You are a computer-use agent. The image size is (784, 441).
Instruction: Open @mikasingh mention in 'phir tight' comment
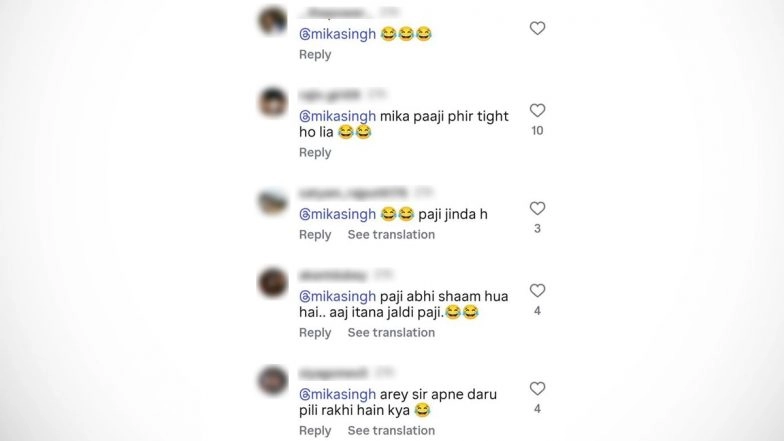tap(338, 116)
